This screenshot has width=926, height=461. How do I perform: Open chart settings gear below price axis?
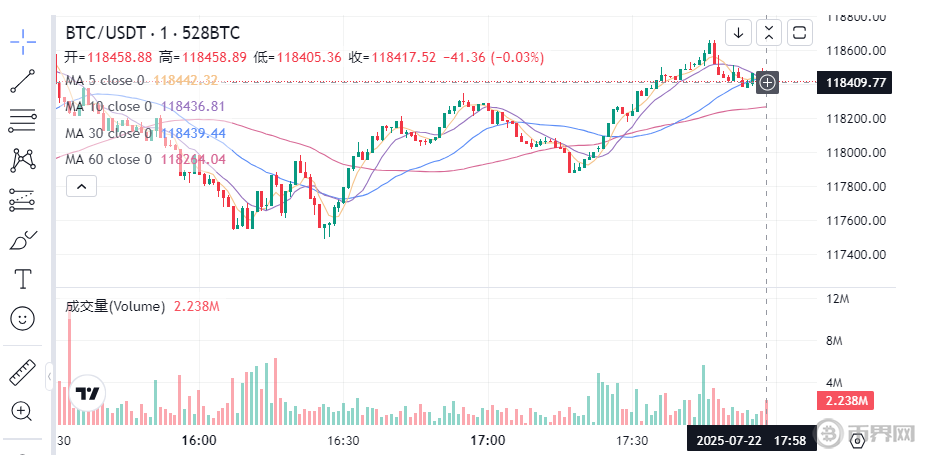pos(858,440)
